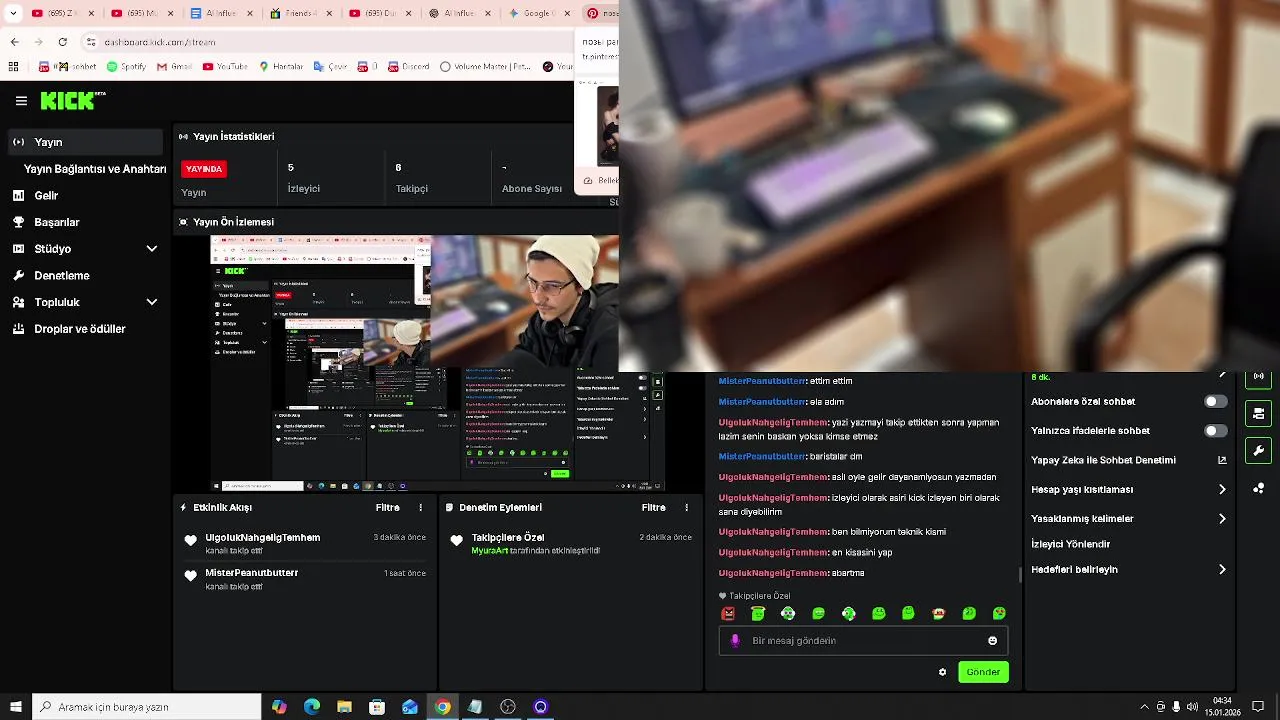
Task: Expand Yasaklanmış kelimeler
Action: [1222, 519]
